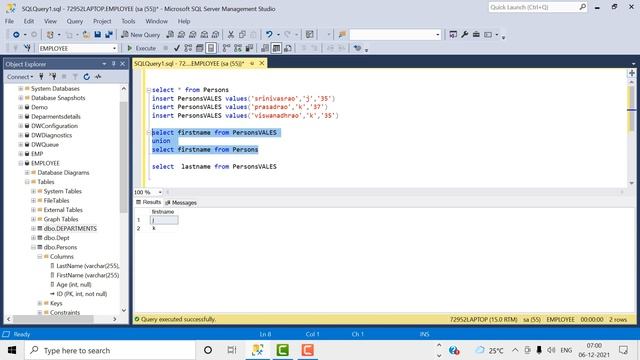Viewport: 640px width, 360px height.
Task: Switch to the Messages tab
Action: click(x=181, y=202)
